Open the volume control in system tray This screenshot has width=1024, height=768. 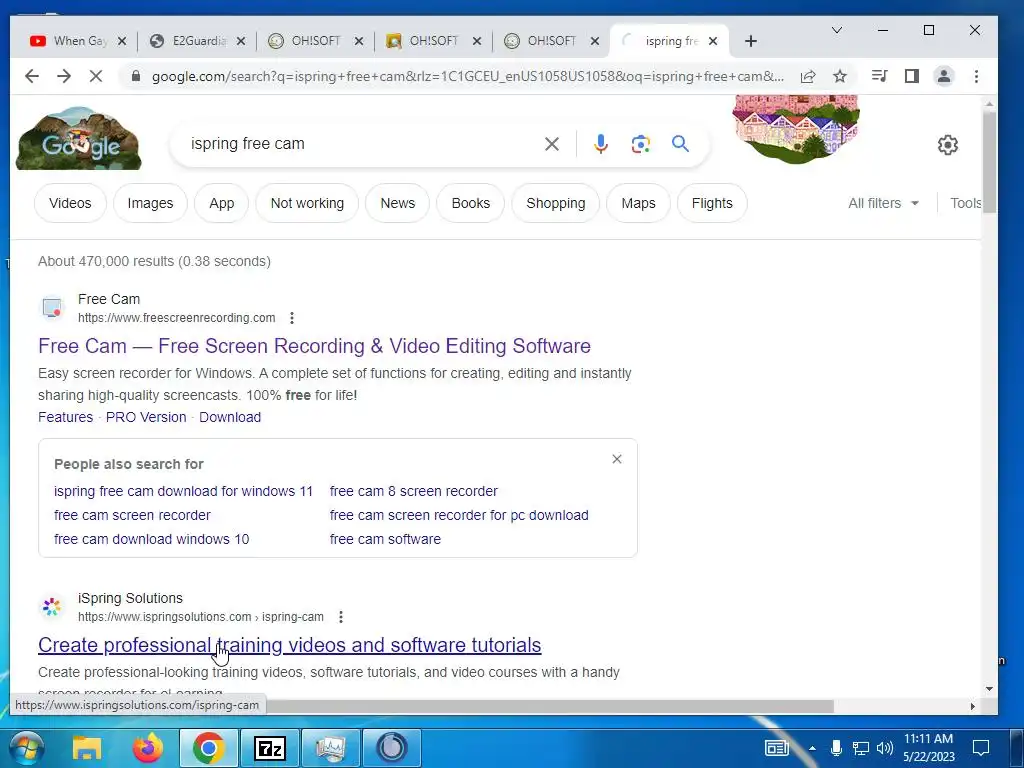[885, 748]
